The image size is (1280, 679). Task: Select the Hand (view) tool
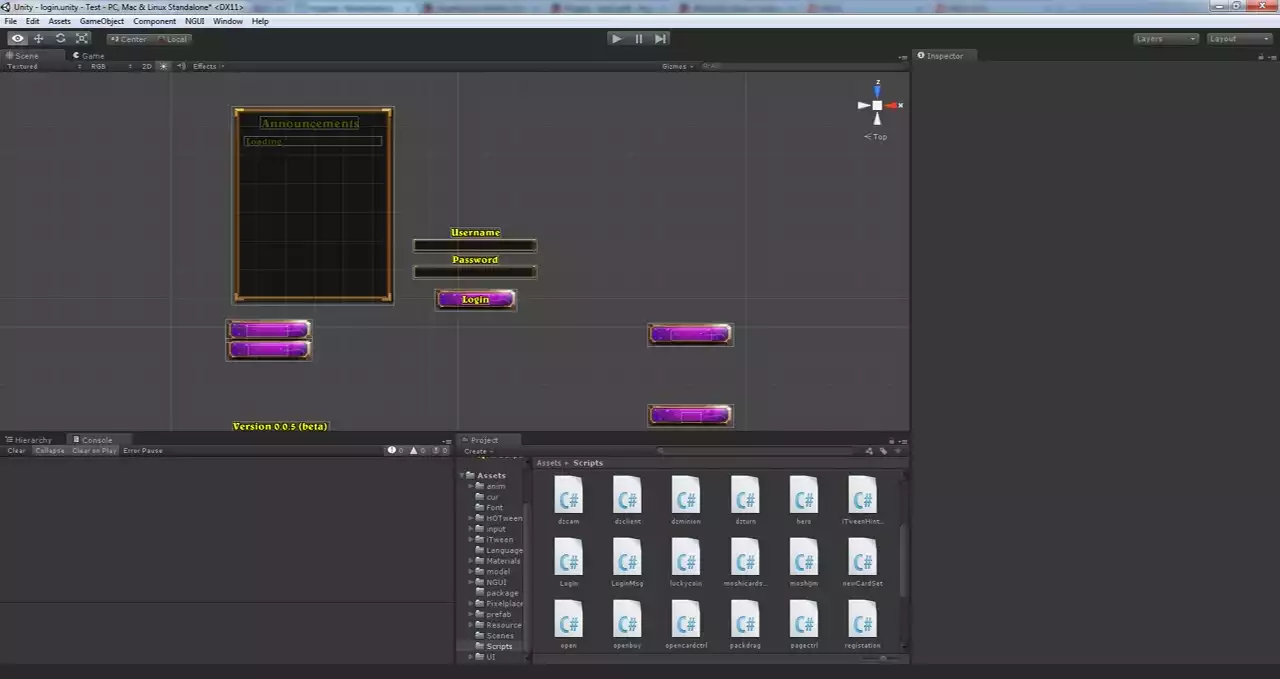coord(17,39)
